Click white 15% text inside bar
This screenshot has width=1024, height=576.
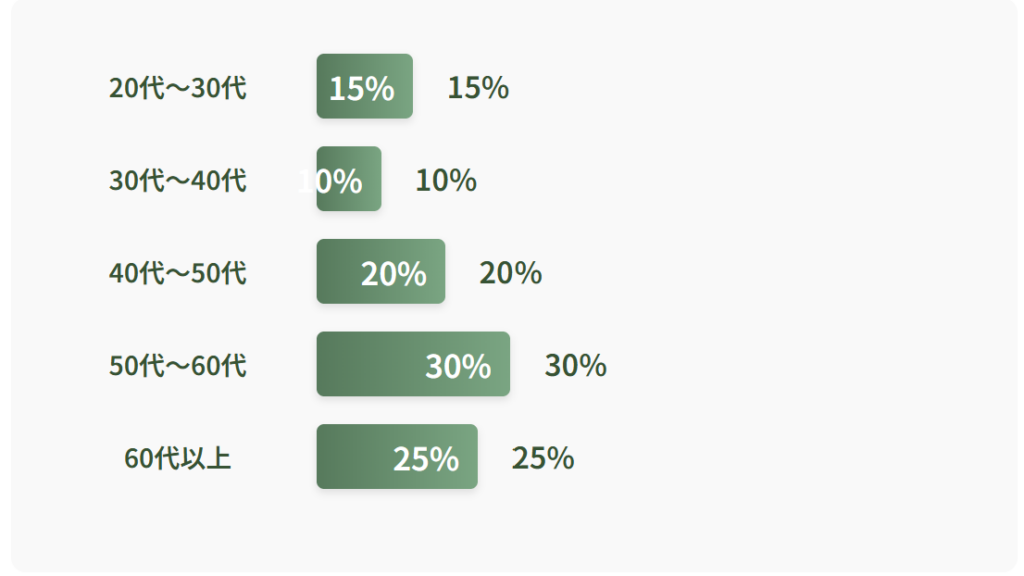[x=362, y=88]
